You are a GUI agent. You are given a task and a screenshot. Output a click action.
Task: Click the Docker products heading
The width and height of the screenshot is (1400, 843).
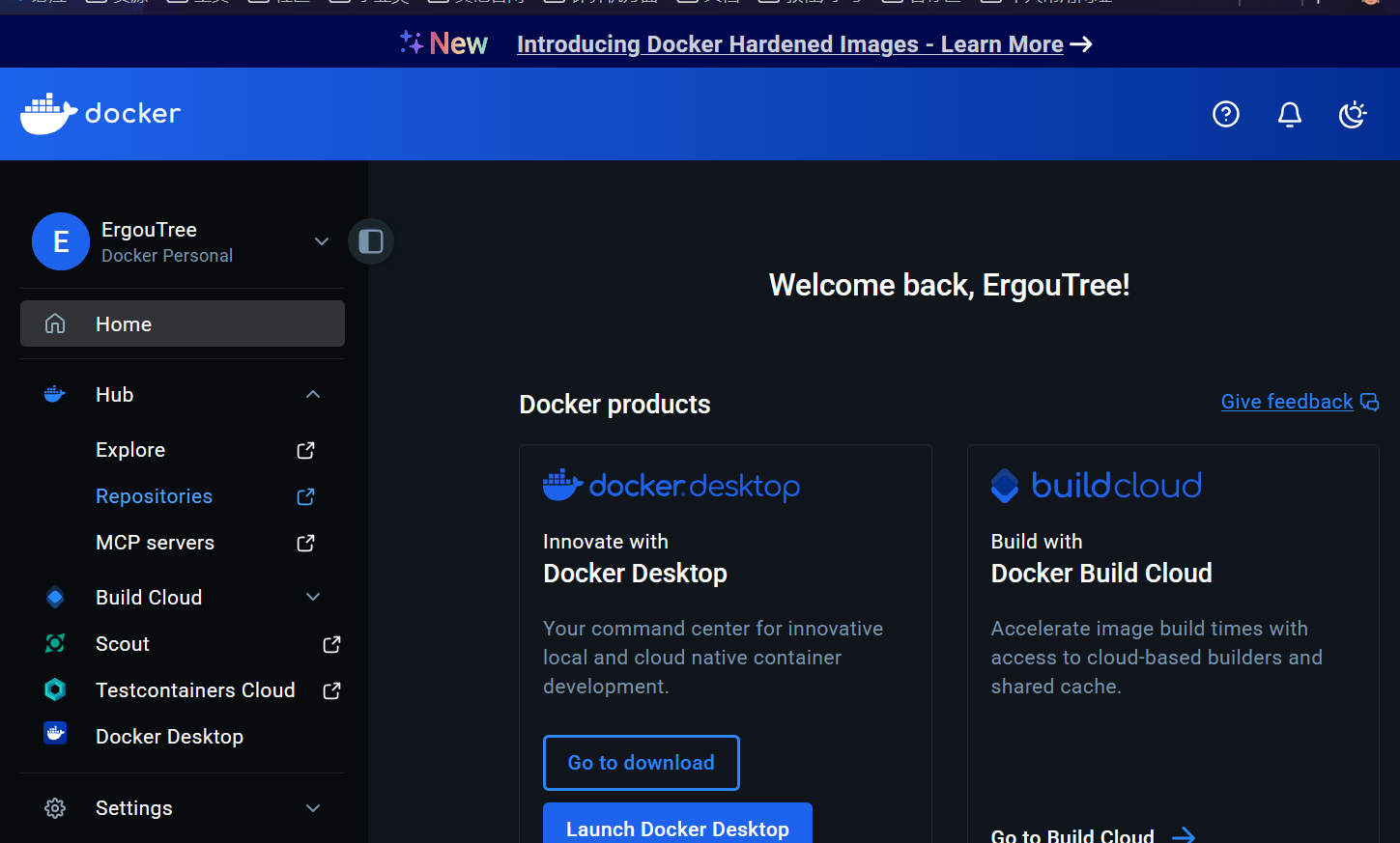[614, 405]
